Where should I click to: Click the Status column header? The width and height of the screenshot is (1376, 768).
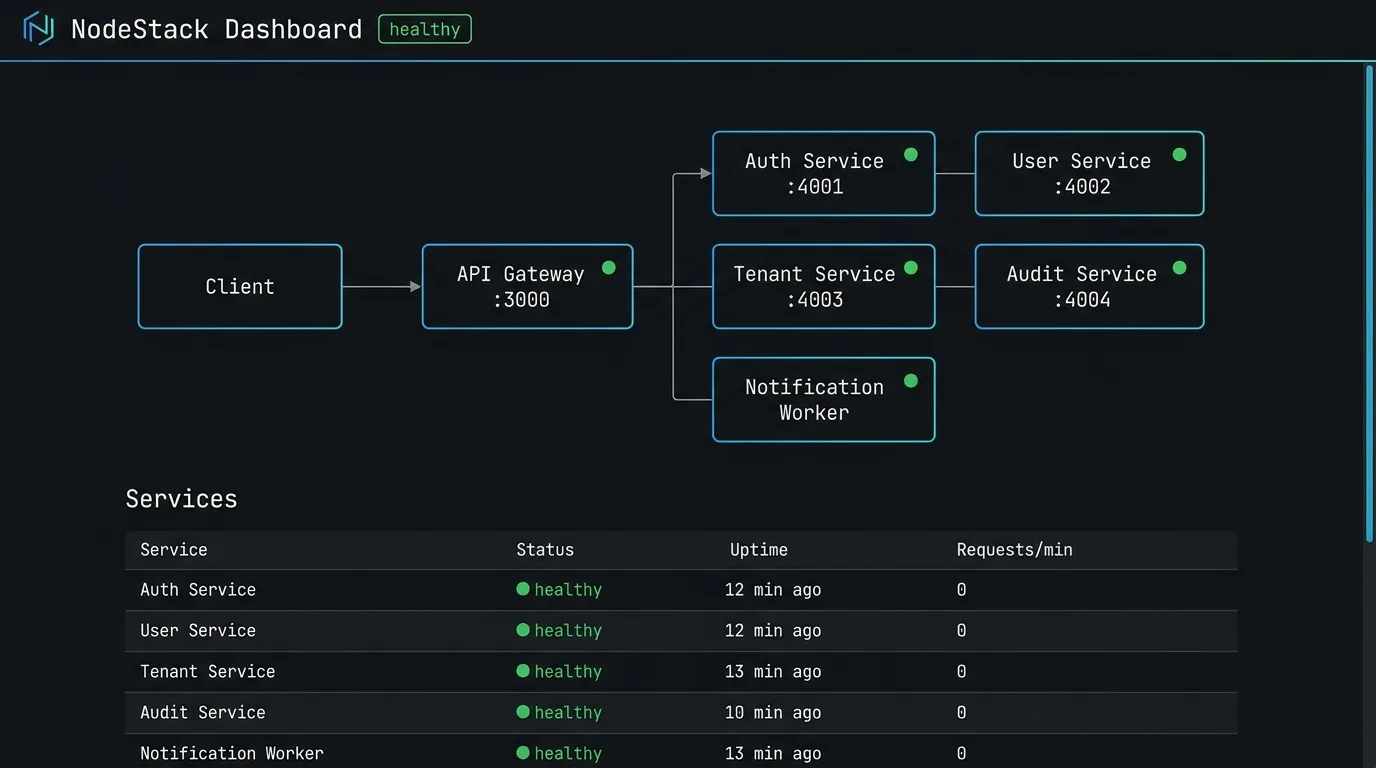[545, 550]
